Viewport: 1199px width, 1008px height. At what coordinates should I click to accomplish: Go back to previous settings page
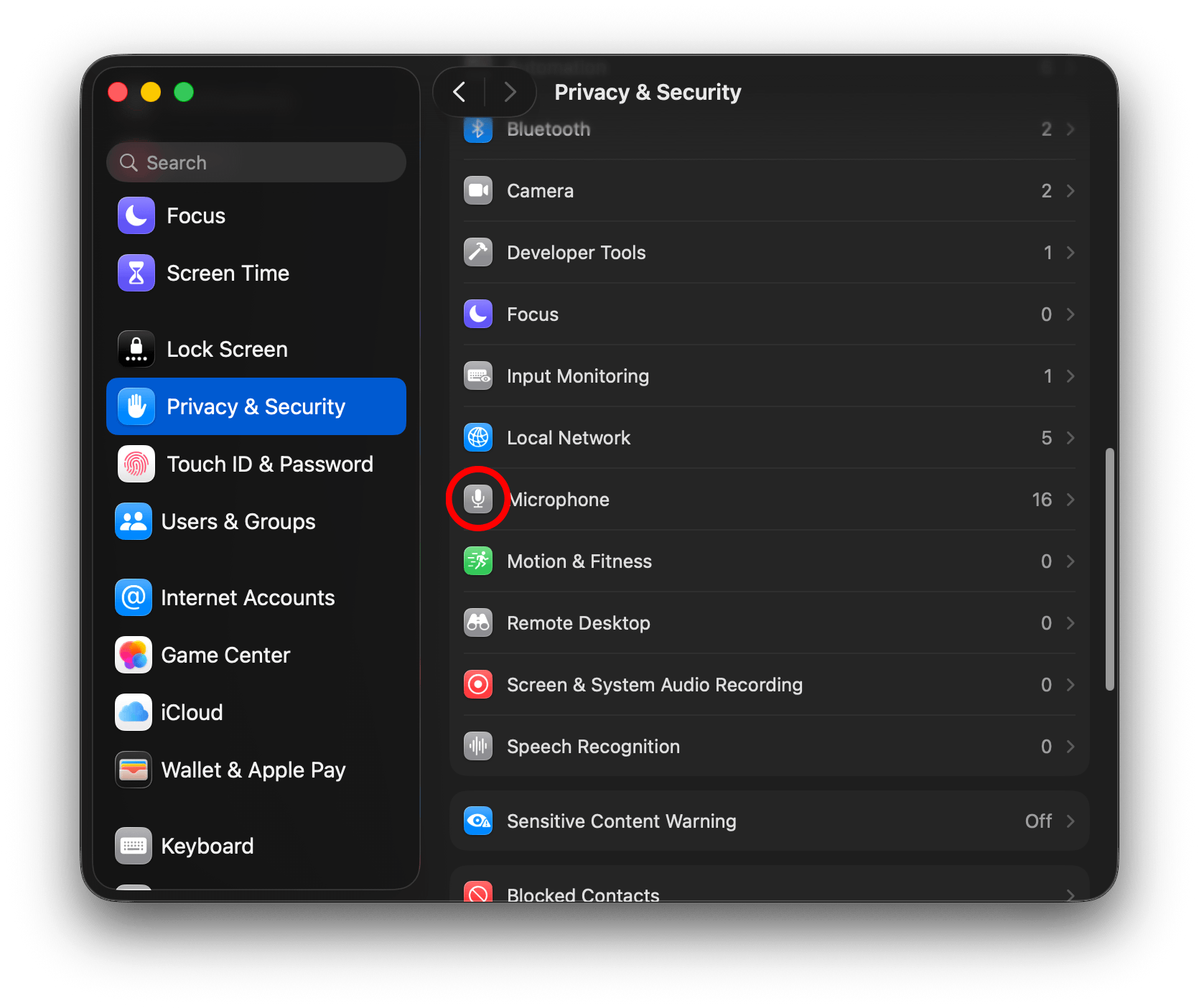pyautogui.click(x=459, y=92)
